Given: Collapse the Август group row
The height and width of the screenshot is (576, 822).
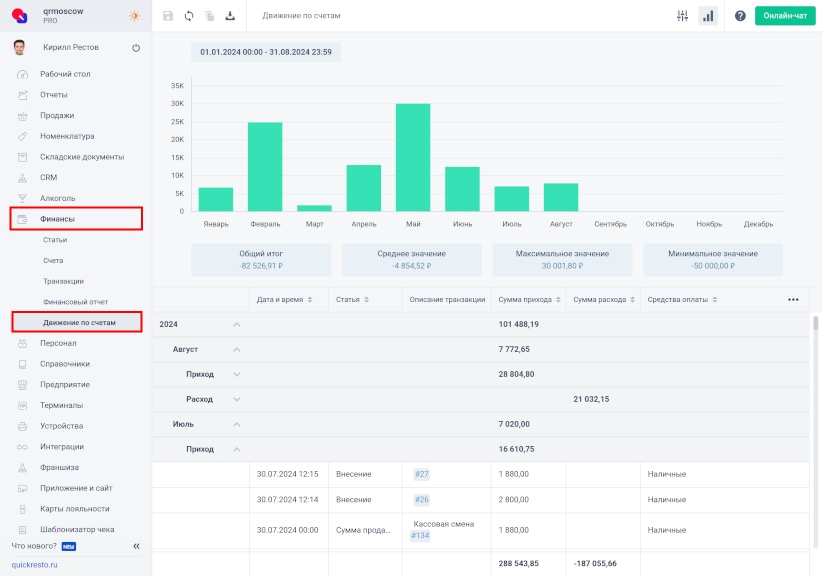Looking at the screenshot, I should click(x=236, y=350).
